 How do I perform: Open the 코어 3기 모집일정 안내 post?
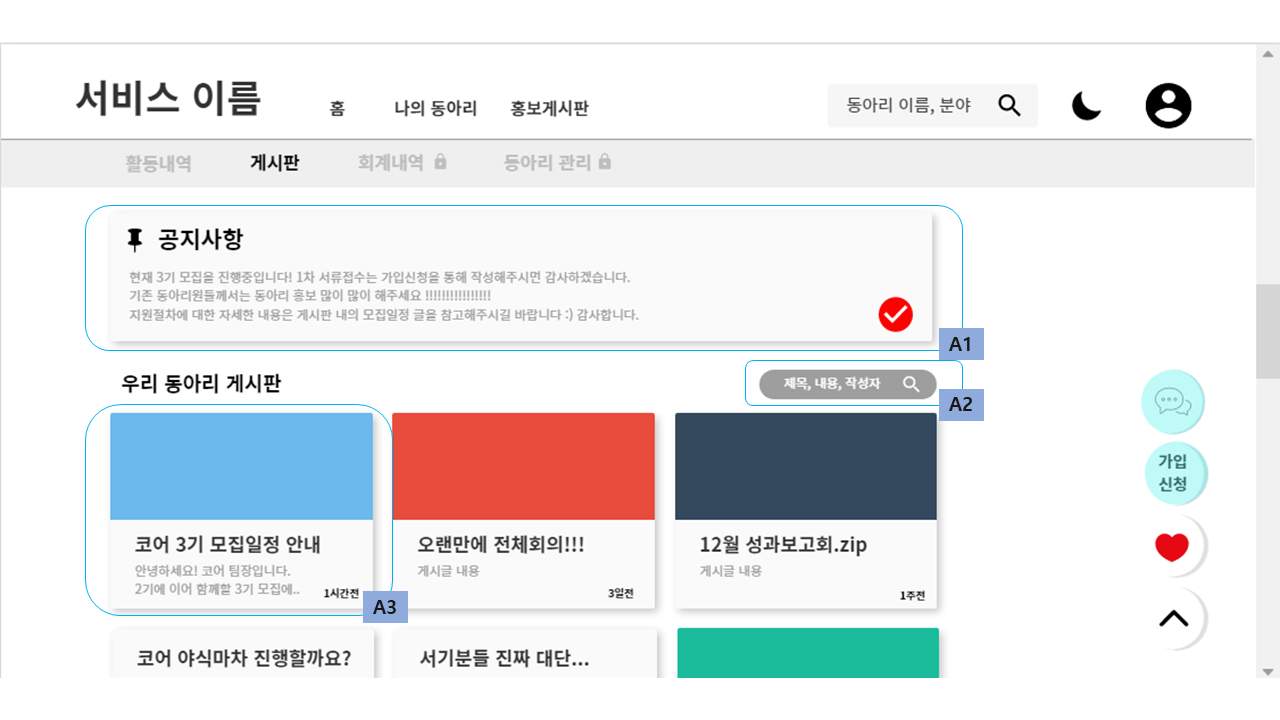(x=241, y=510)
